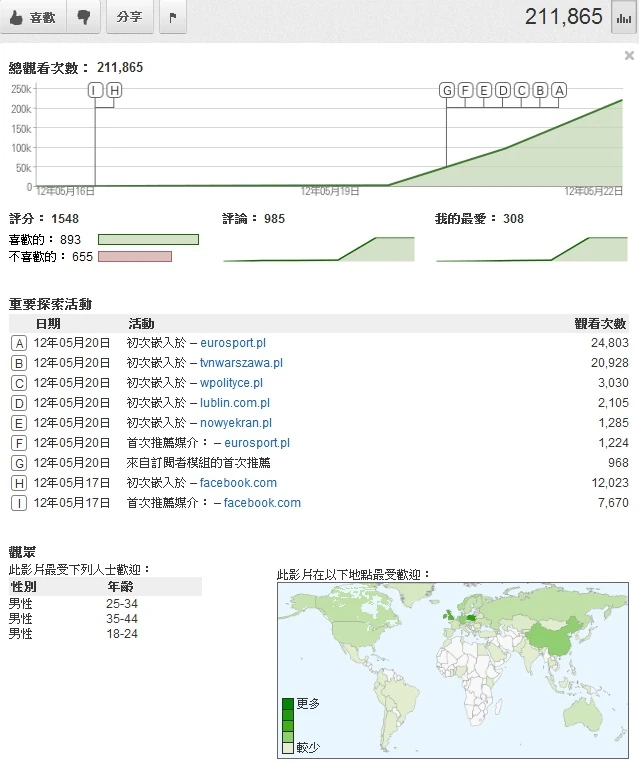The width and height of the screenshot is (639, 767).
Task: Open tvnwarszawa.pl link
Action: pos(241,363)
